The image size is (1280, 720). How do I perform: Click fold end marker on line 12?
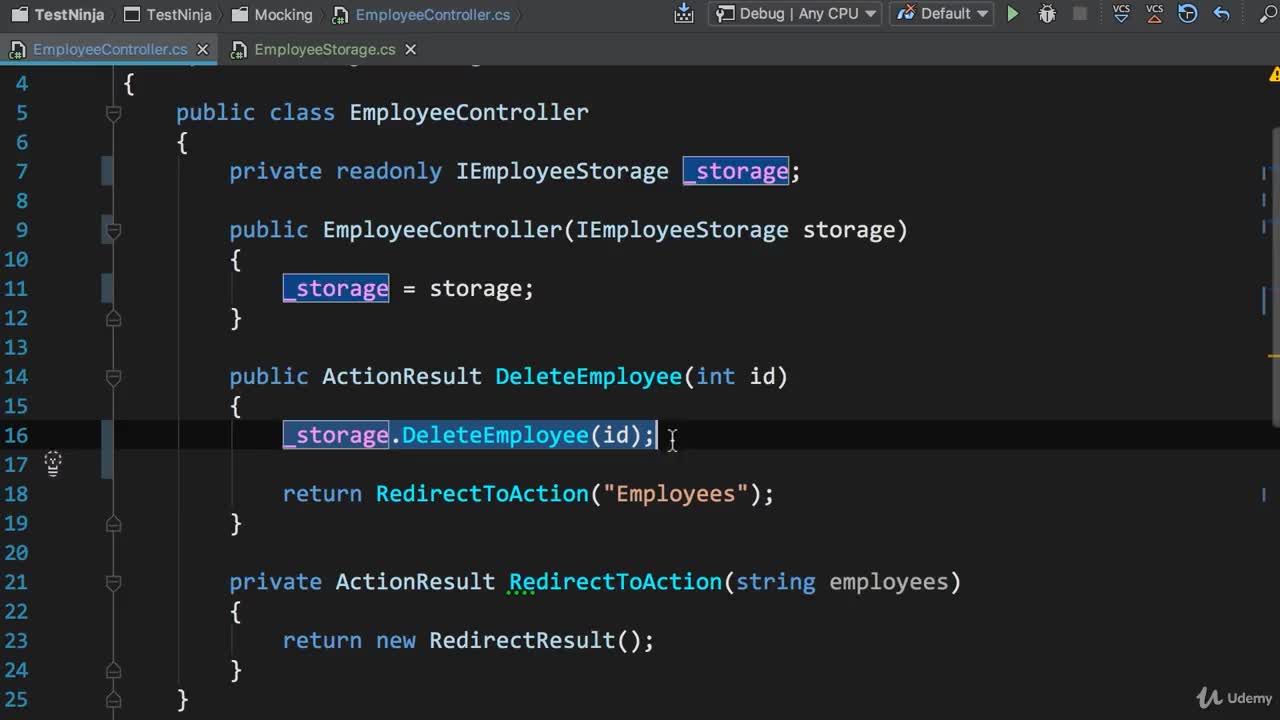pyautogui.click(x=114, y=318)
